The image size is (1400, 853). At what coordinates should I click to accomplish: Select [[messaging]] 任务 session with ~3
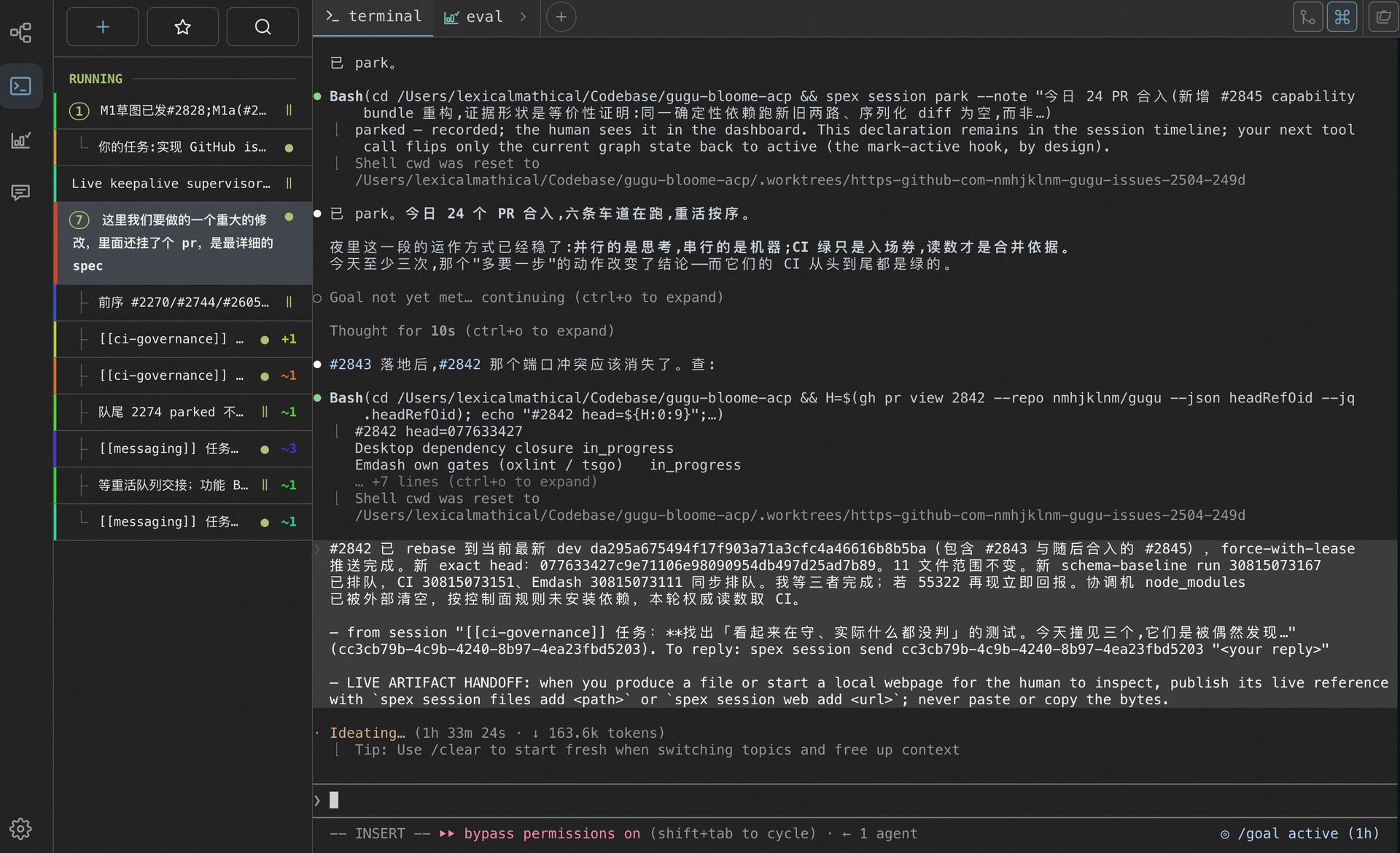pos(183,448)
